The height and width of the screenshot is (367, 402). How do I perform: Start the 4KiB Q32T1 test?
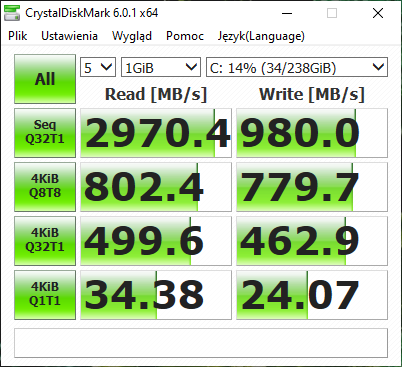pyautogui.click(x=45, y=241)
